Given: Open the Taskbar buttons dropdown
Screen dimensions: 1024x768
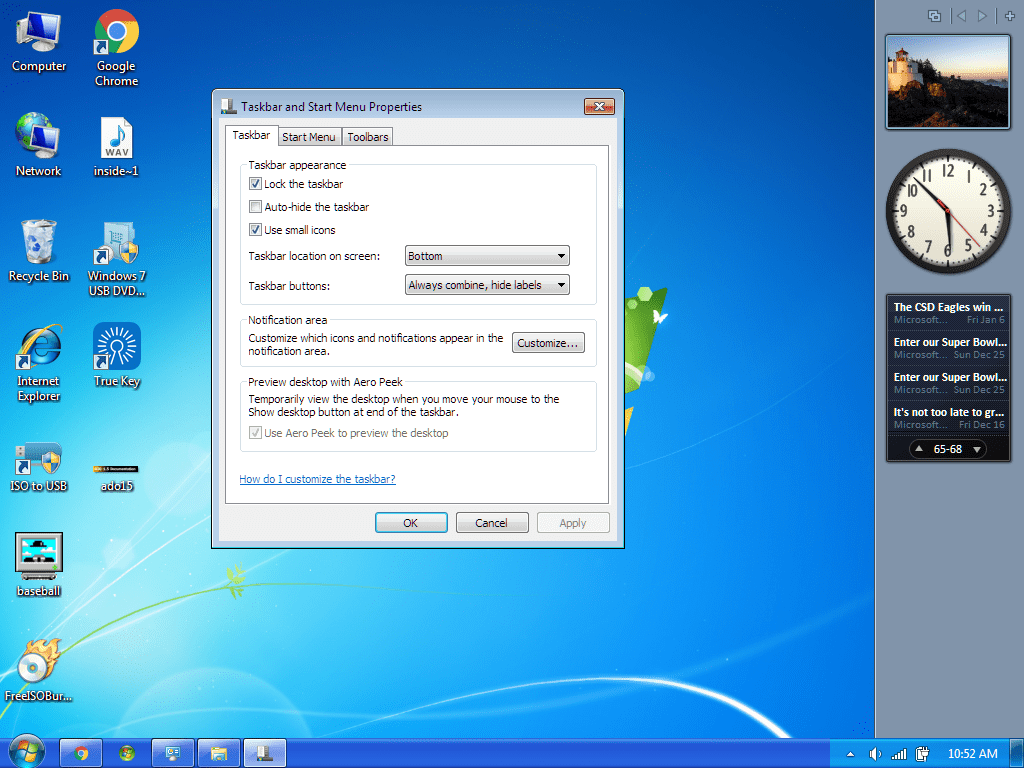Looking at the screenshot, I should point(486,284).
